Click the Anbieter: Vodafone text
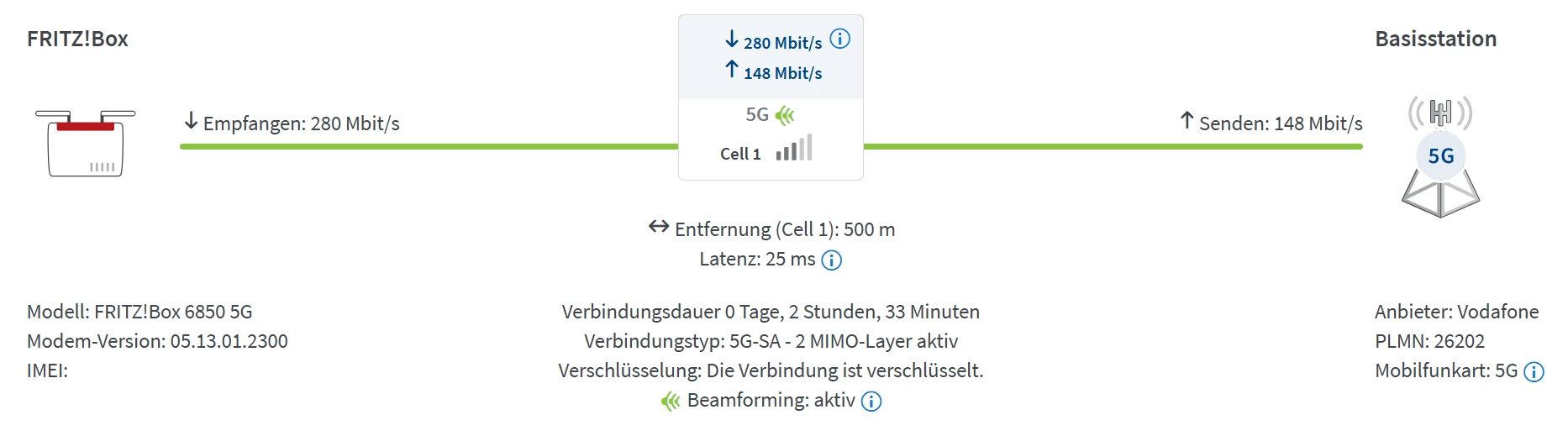 coord(1456,312)
